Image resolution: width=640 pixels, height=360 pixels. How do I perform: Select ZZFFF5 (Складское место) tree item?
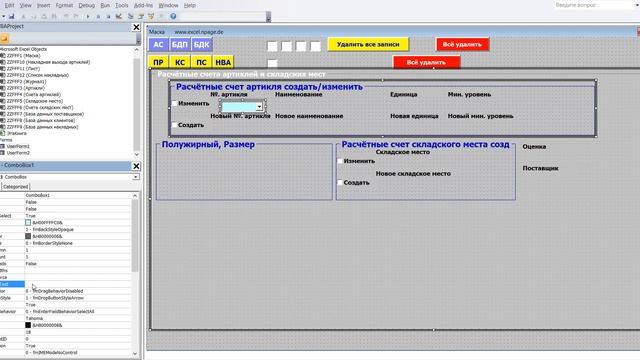point(35,101)
